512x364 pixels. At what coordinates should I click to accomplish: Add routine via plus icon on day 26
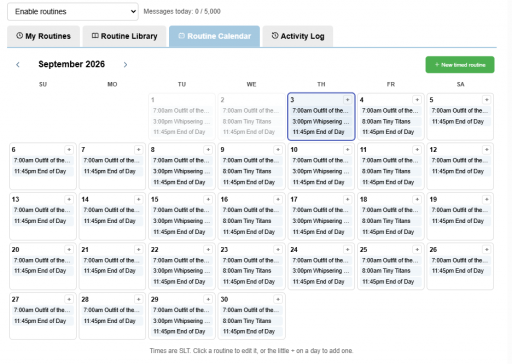pos(487,249)
